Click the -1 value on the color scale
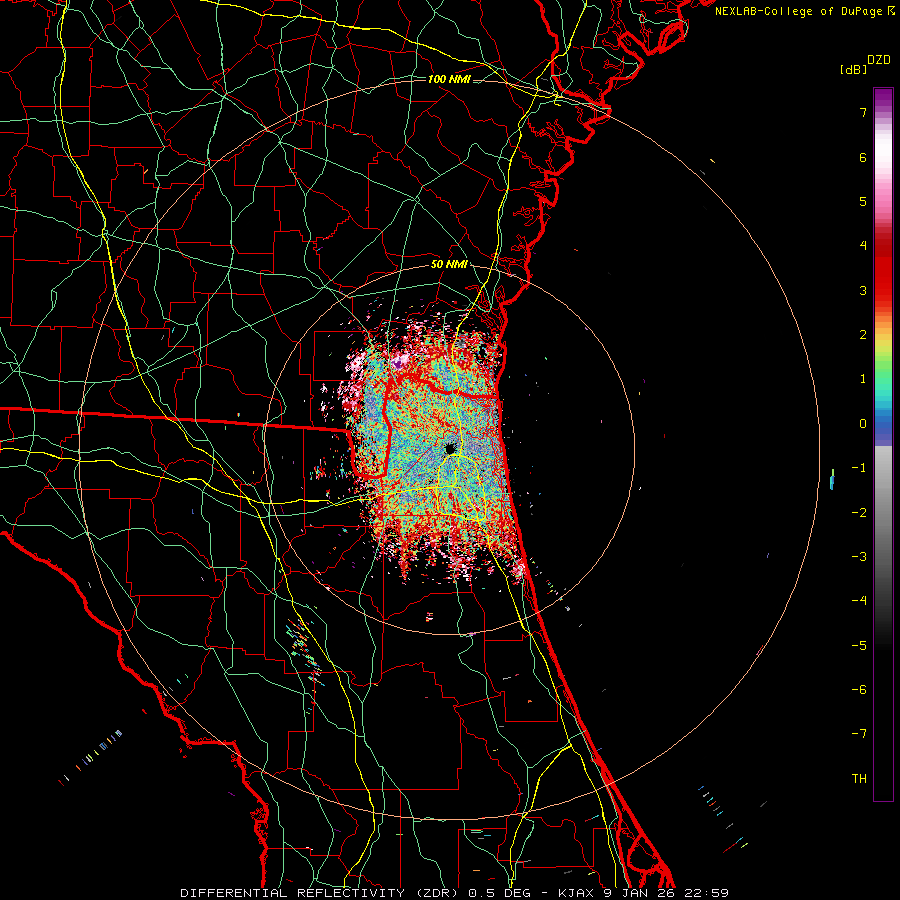The width and height of the screenshot is (900, 900). 859,468
